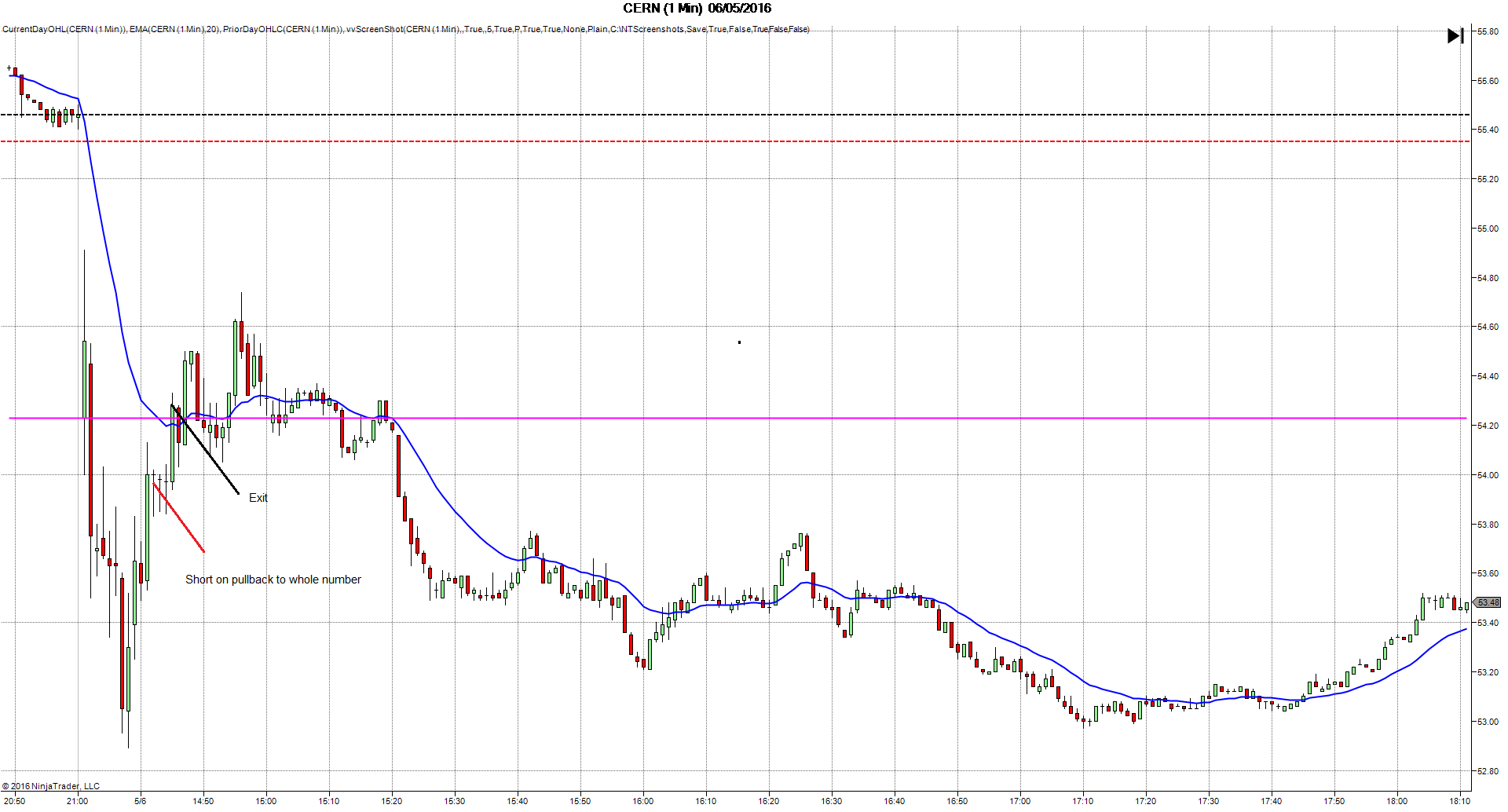
Task: Click the 55.20 price axis label
Action: 1488,179
